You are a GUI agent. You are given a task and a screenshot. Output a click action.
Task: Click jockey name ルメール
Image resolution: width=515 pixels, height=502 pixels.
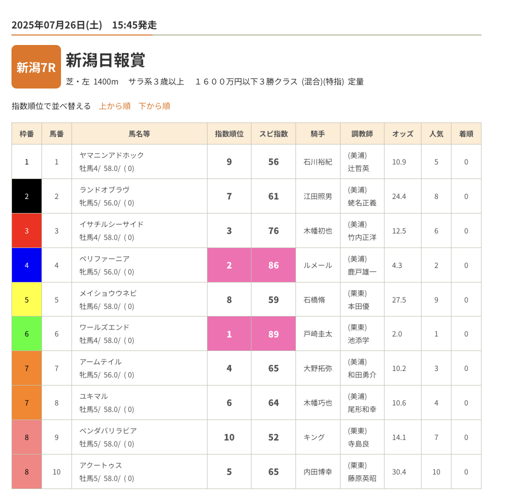[x=318, y=265]
